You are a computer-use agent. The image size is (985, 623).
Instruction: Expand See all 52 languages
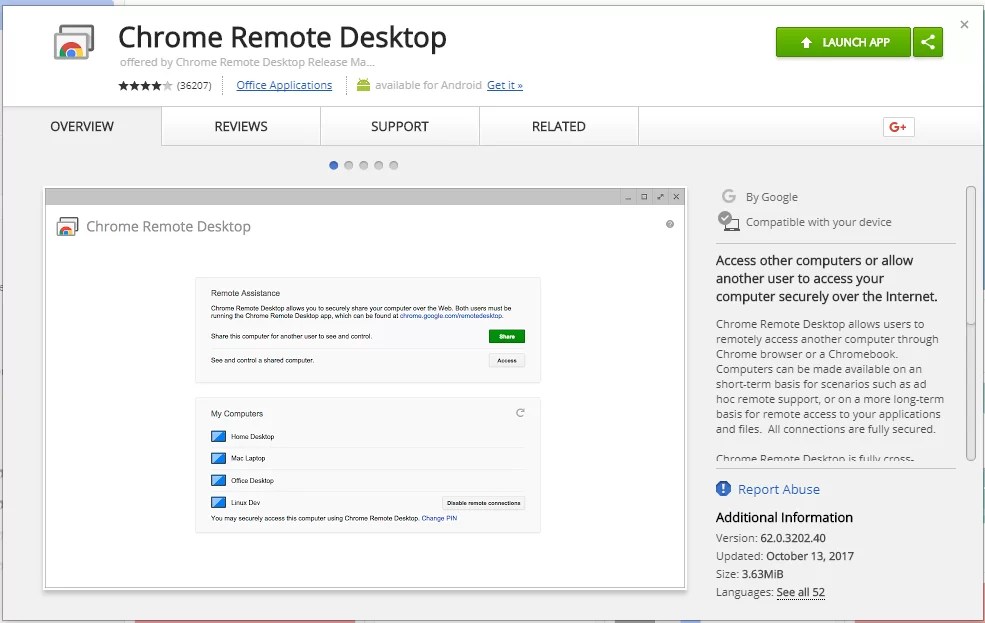click(800, 592)
